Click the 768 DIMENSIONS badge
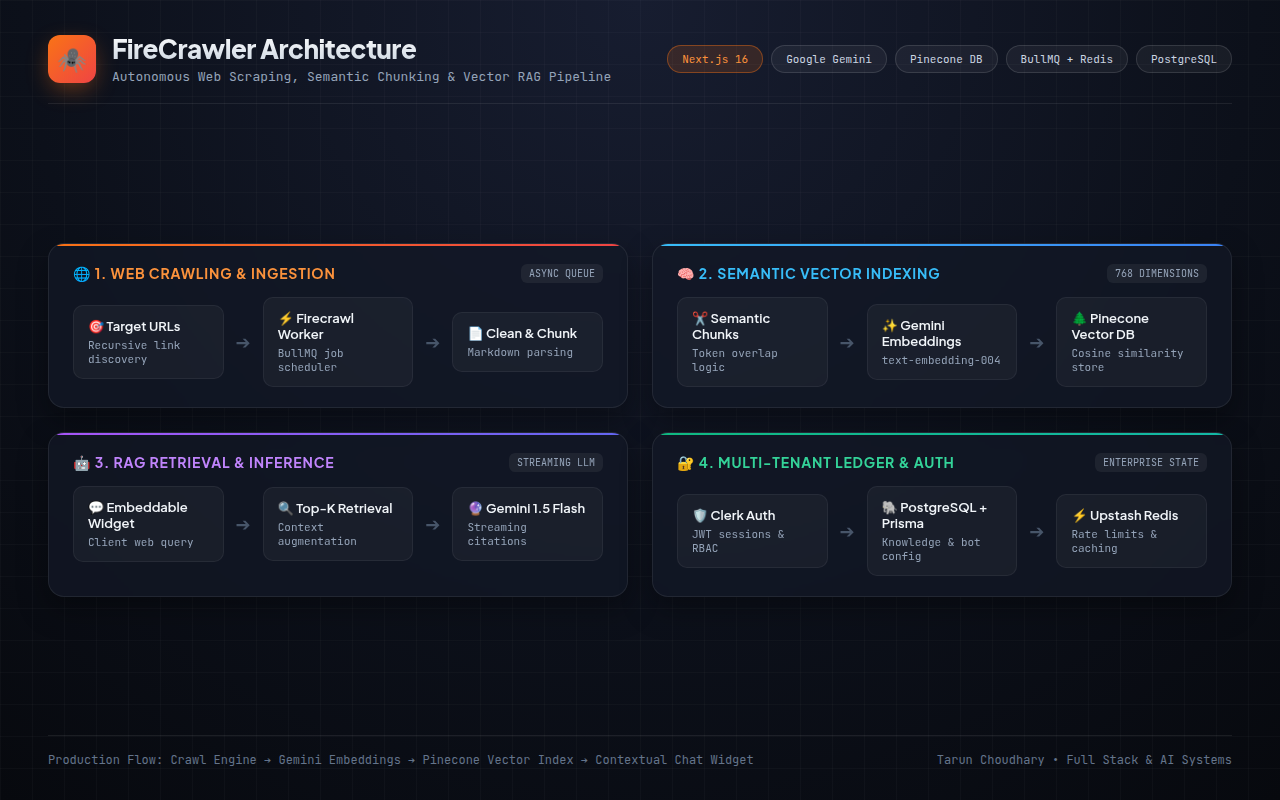The image size is (1280, 800). 1157,274
